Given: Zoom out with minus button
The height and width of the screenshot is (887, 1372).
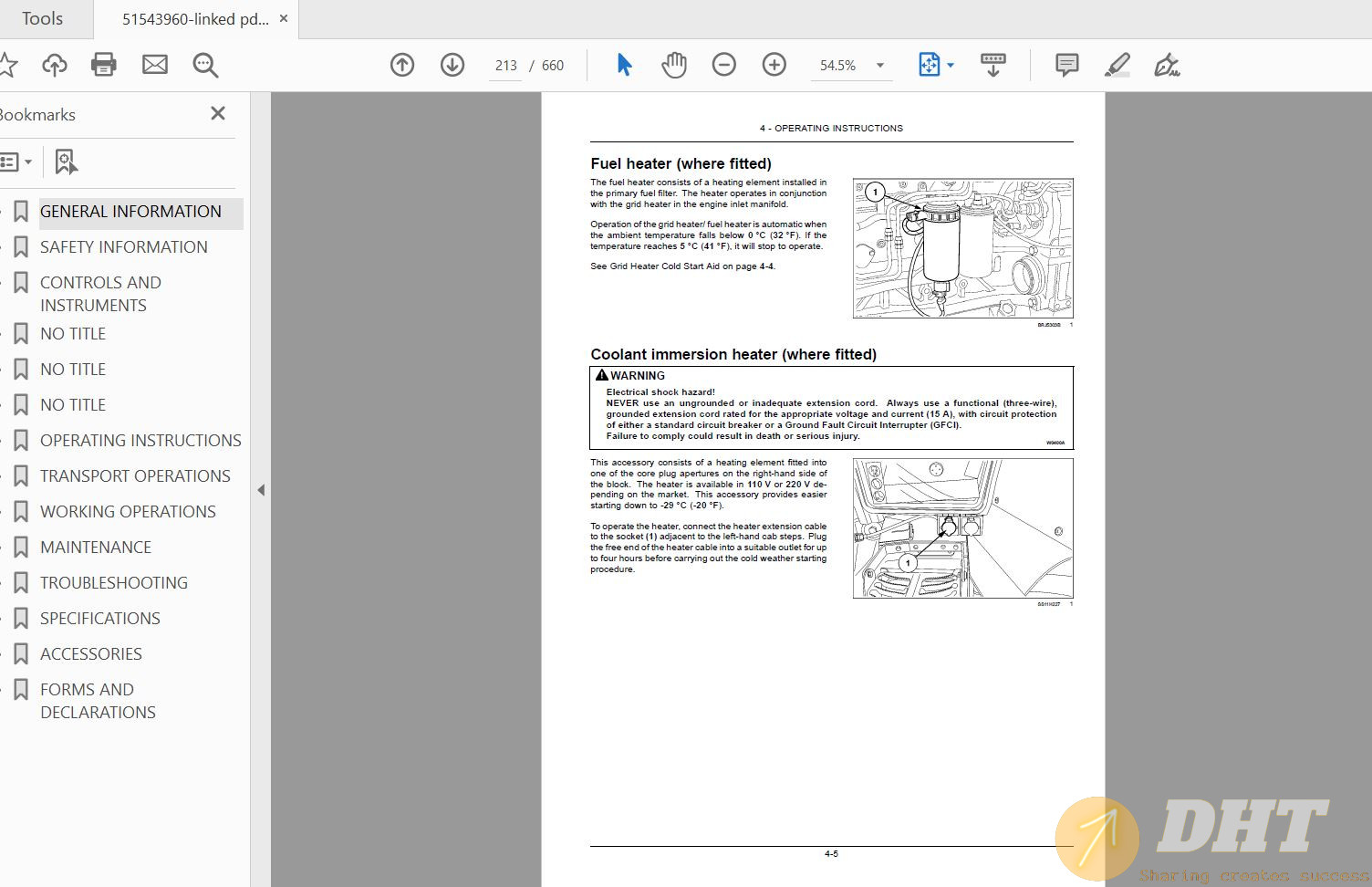Looking at the screenshot, I should pos(724,65).
